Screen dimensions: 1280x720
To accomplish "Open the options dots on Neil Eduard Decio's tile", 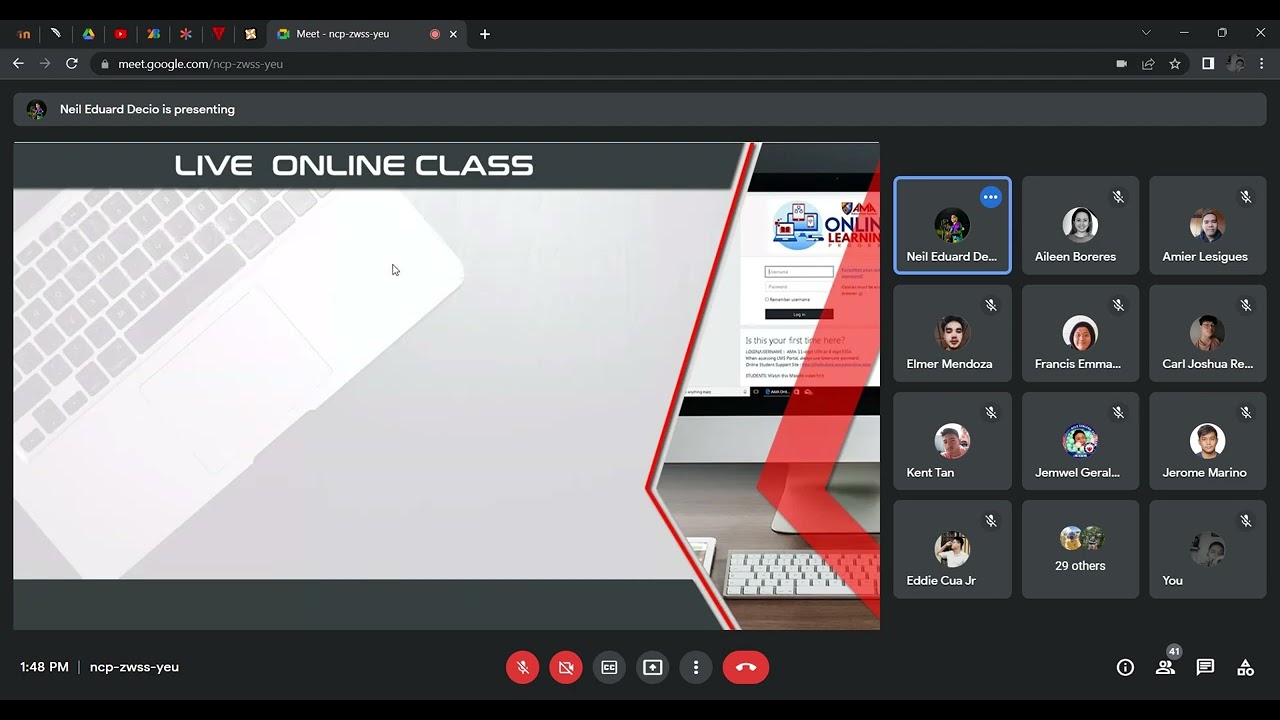I will click(x=991, y=197).
